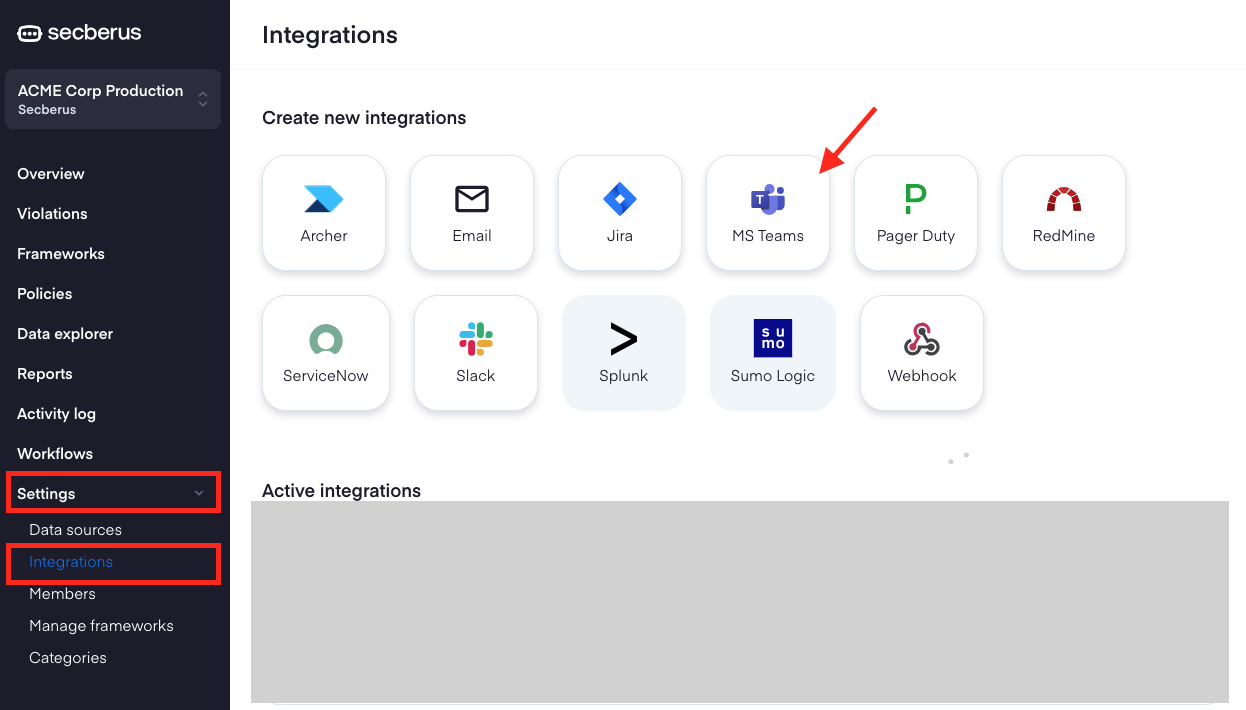Open Categories under Settings
This screenshot has height=710, width=1246.
coord(68,658)
